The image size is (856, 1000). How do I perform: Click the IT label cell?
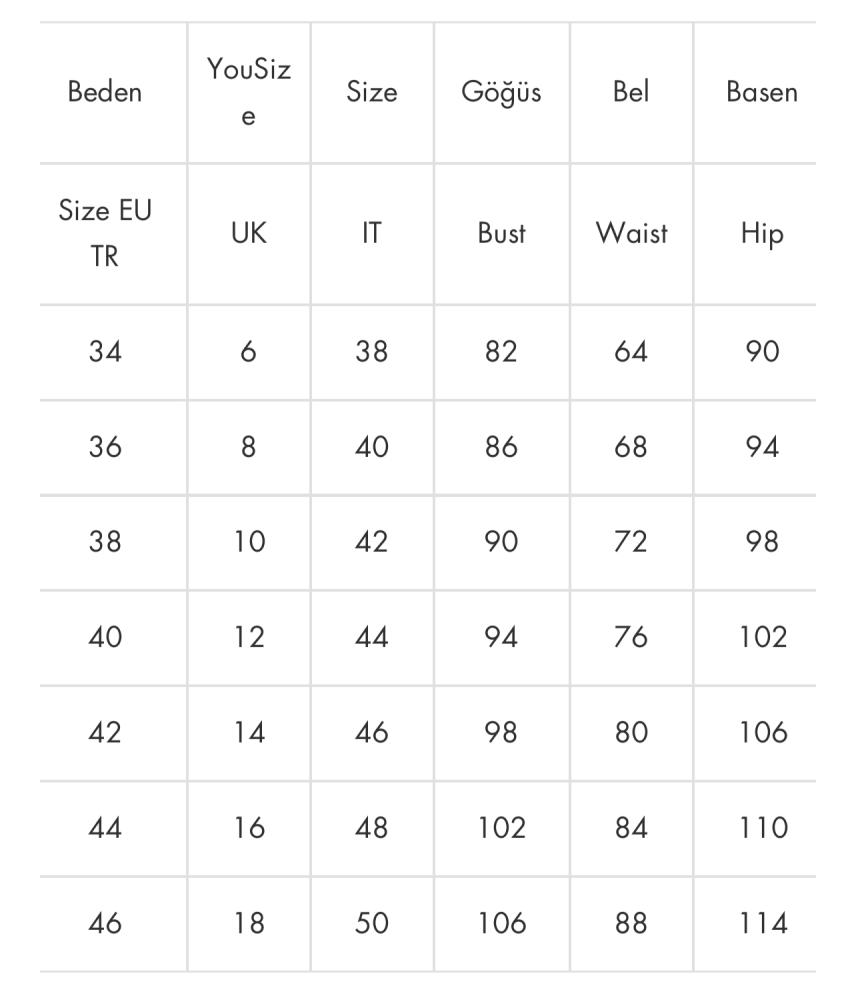click(x=372, y=233)
